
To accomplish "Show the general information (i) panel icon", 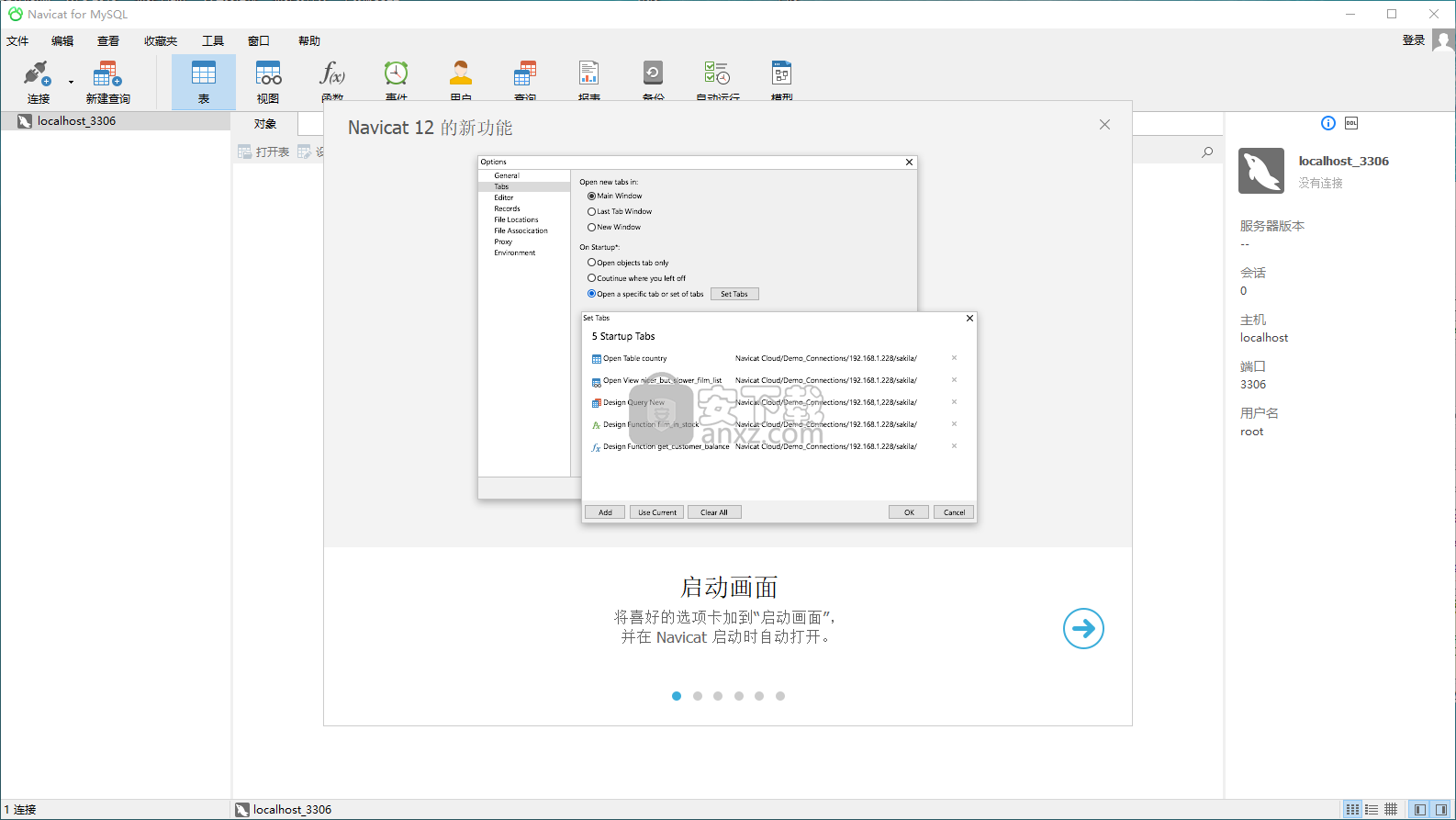I will 1328,123.
